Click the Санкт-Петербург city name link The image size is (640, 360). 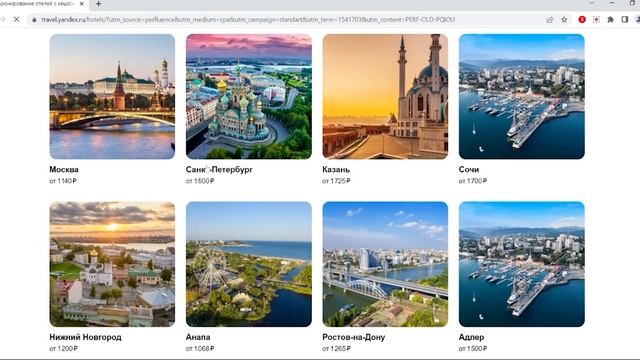point(219,169)
